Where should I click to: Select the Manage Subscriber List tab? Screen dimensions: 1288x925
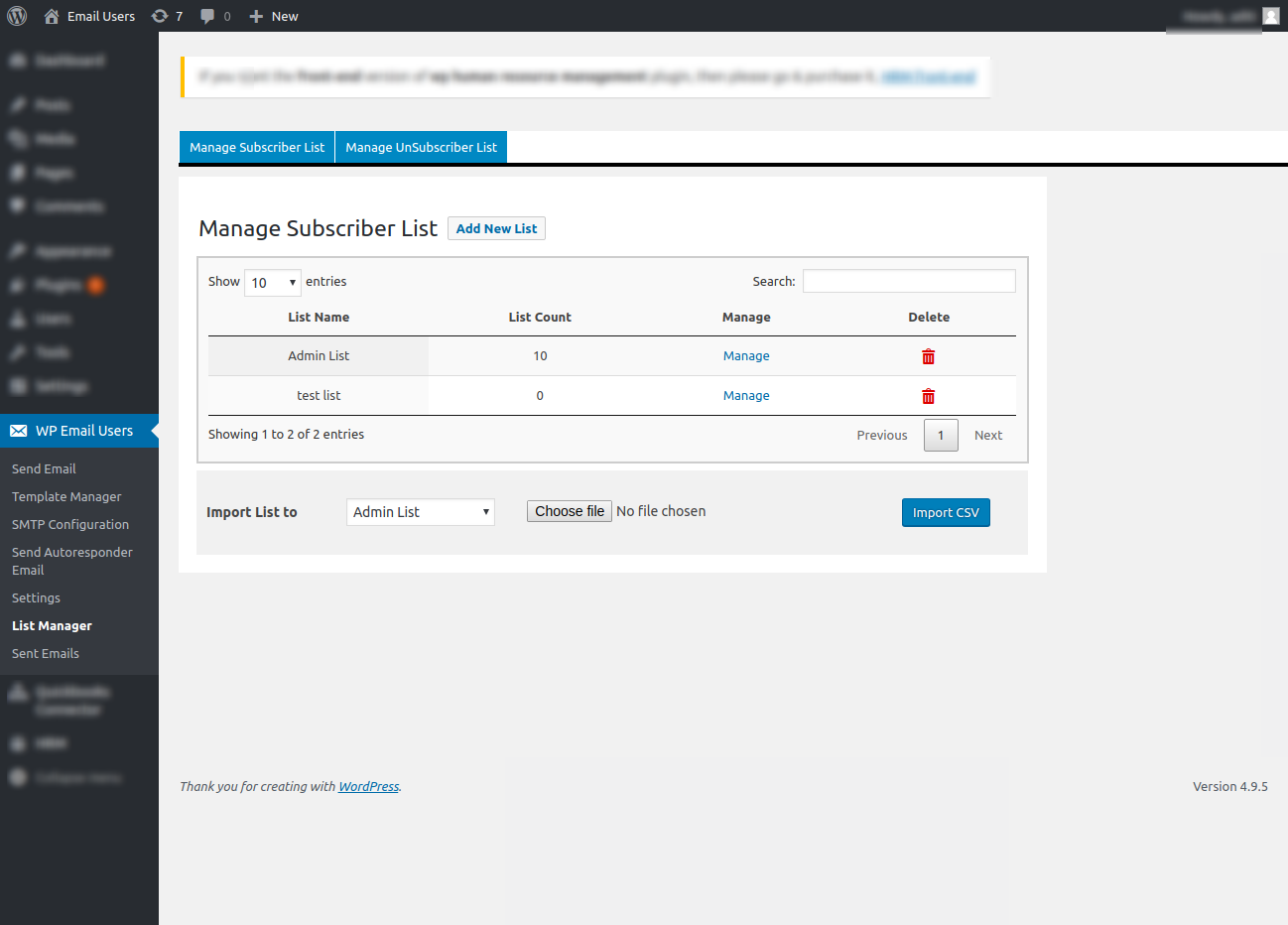(257, 147)
